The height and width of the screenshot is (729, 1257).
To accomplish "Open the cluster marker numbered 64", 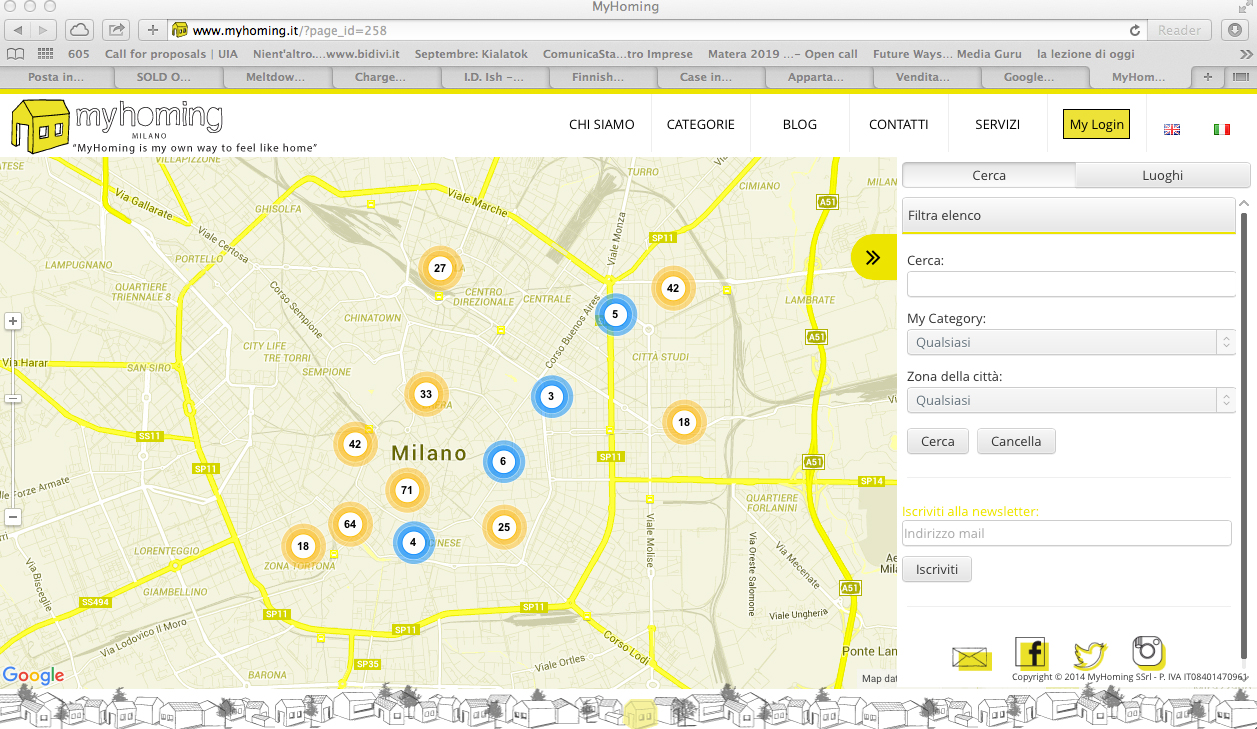I will [x=350, y=524].
